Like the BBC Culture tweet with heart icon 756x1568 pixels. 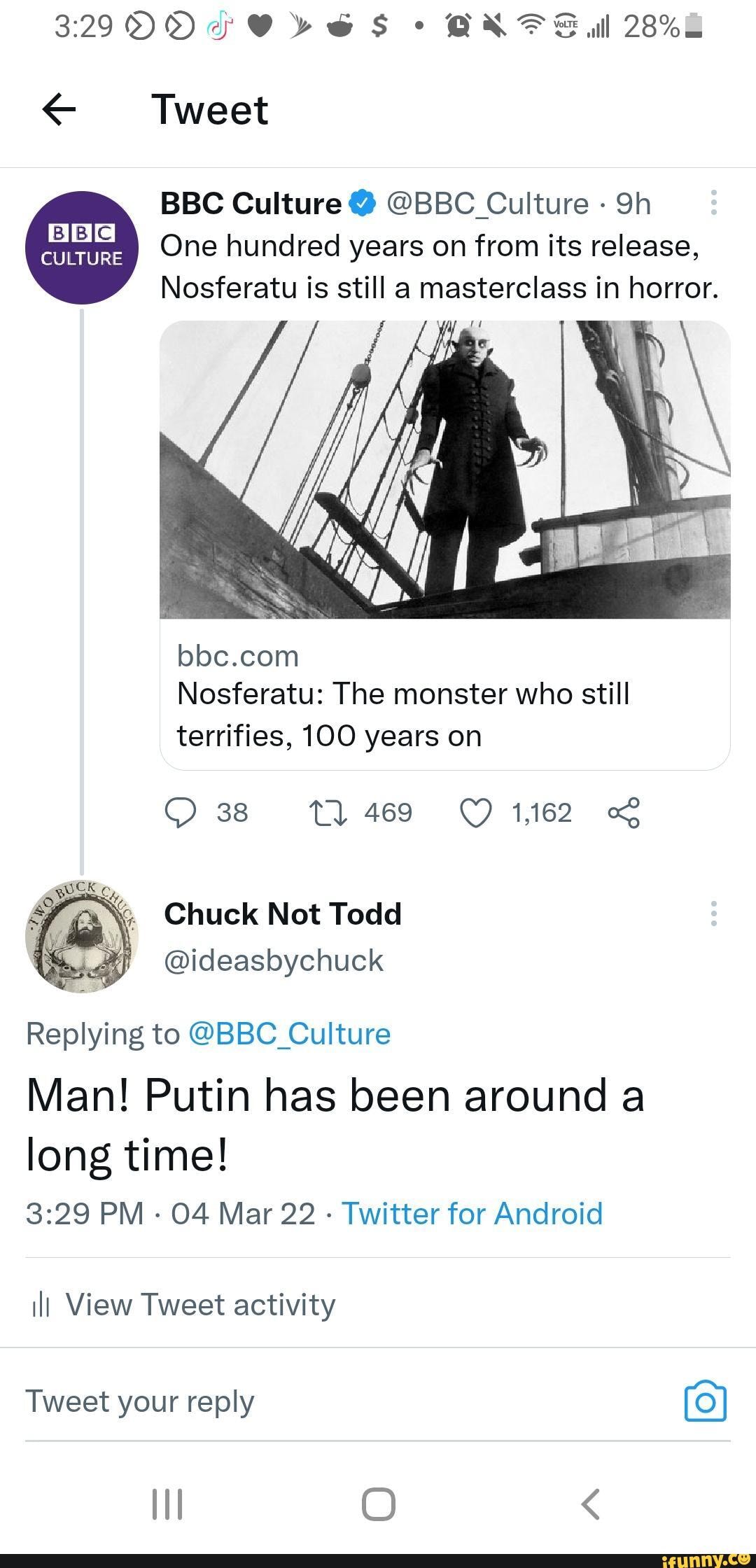pos(476,813)
